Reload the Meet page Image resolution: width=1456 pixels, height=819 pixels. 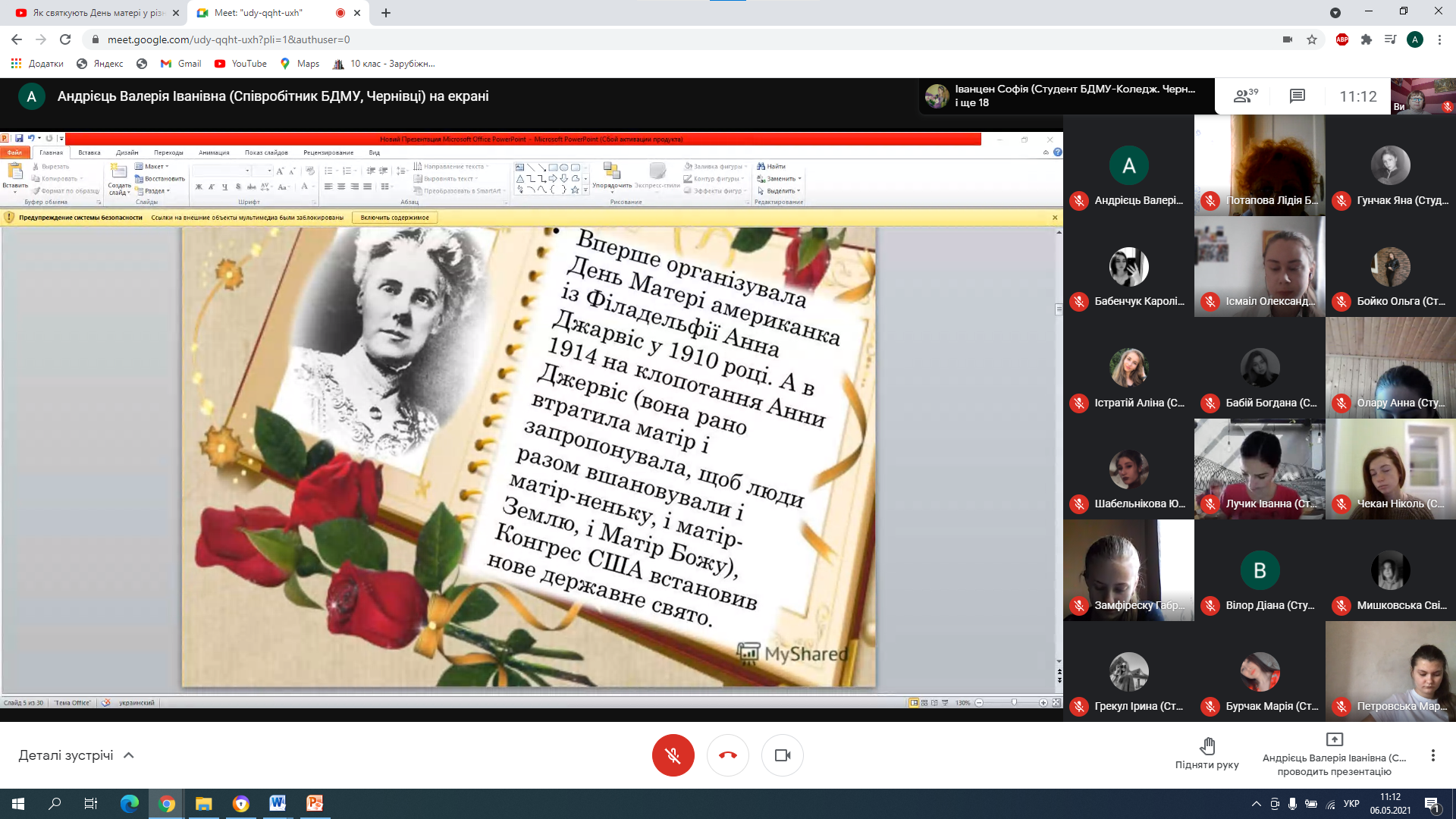point(65,39)
